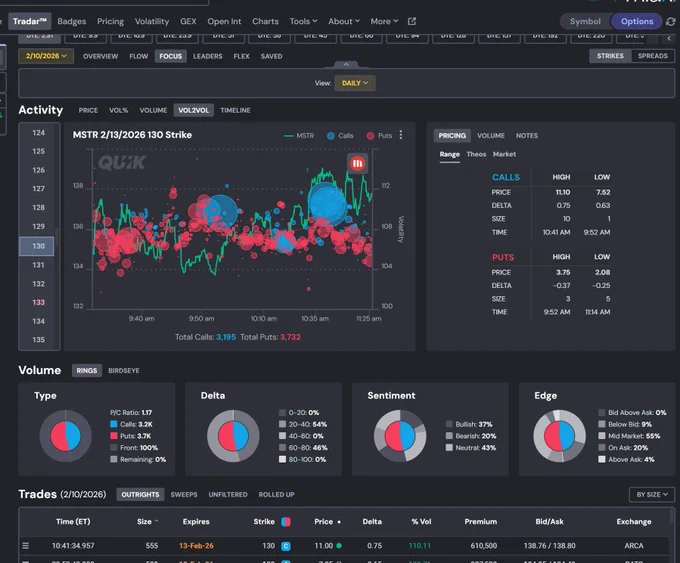Select VOL2VOL activity chart
The height and width of the screenshot is (563, 680).
point(193,110)
